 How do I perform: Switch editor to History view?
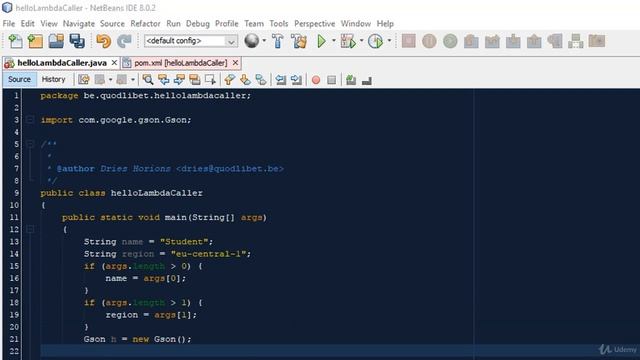pyautogui.click(x=53, y=80)
